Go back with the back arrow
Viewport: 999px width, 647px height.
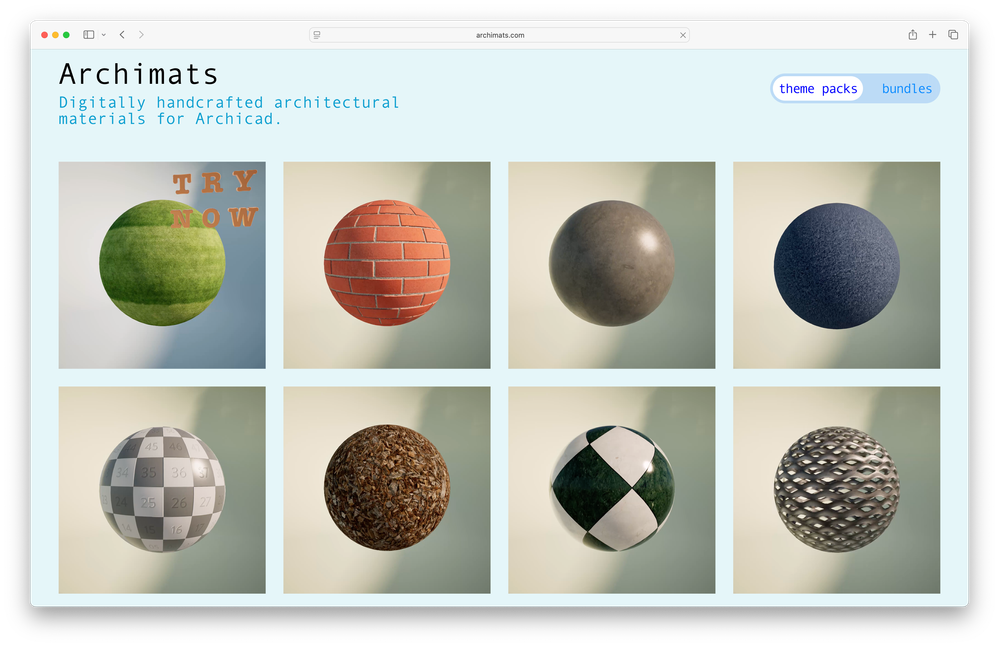click(122, 34)
